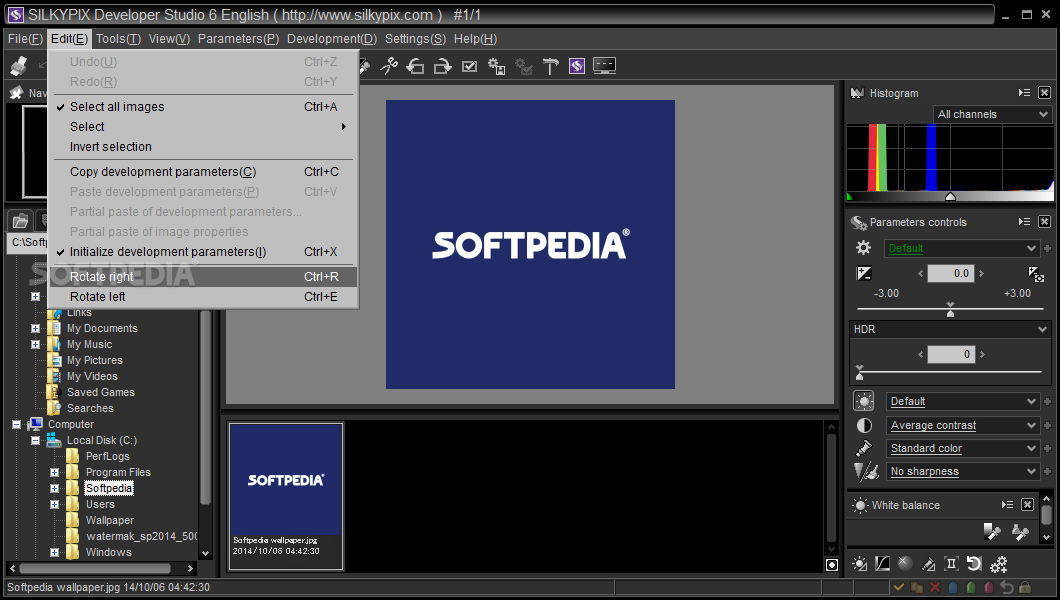The width and height of the screenshot is (1060, 600).
Task: Open the lens aberration controller icon
Action: coord(951,564)
